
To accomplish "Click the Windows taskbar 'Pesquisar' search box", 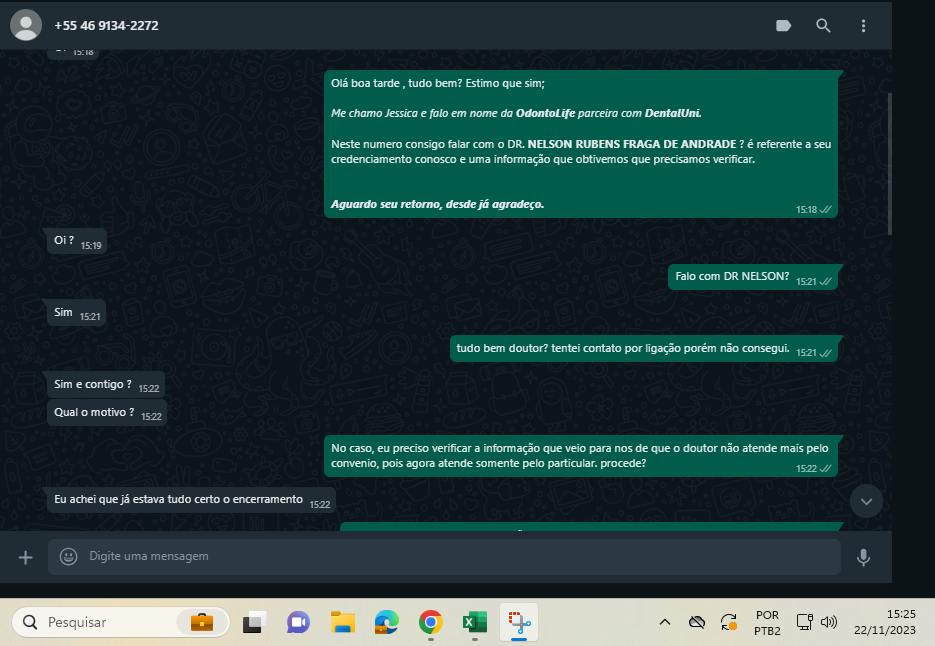I will pos(120,622).
